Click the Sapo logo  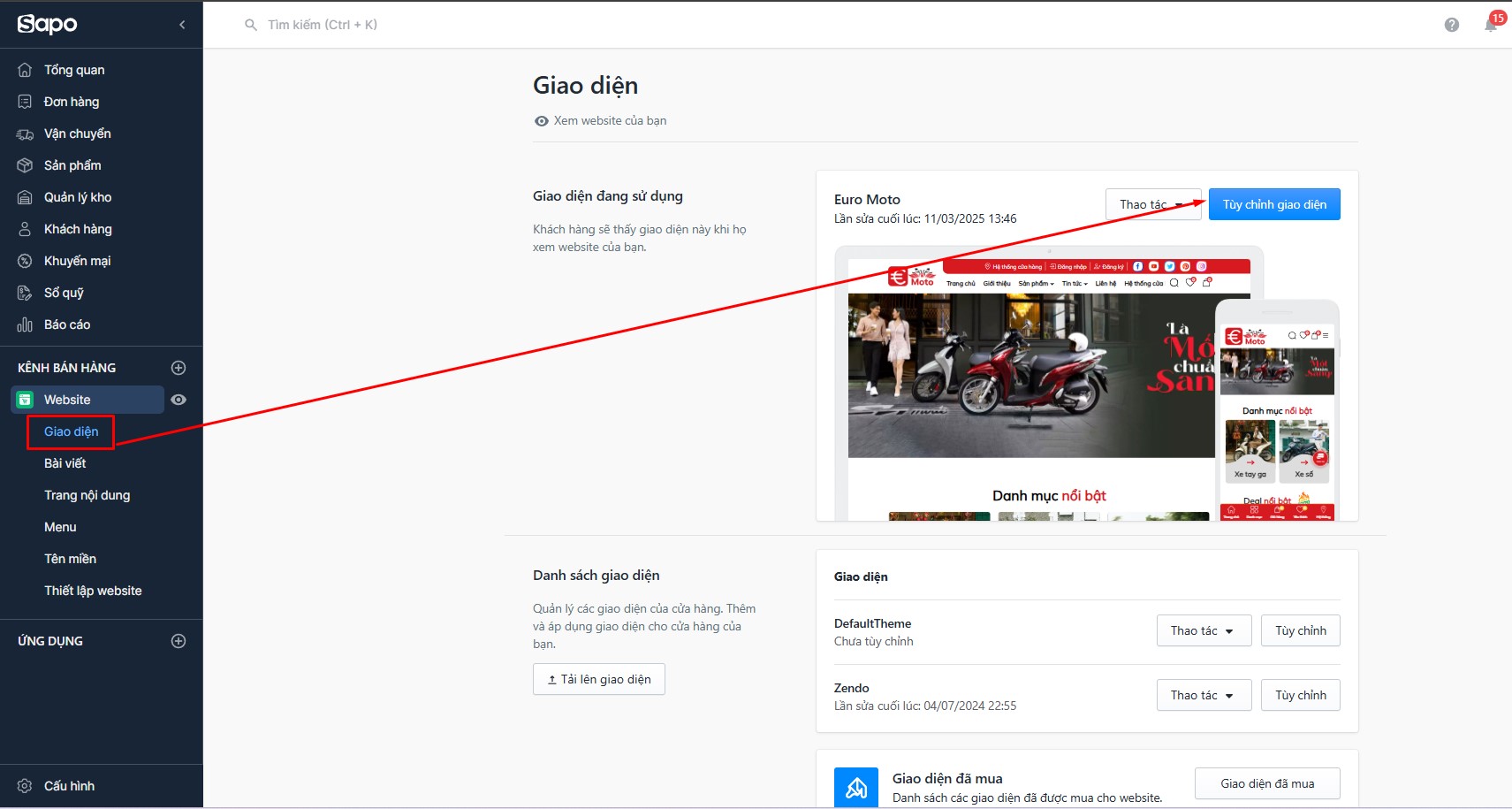pos(48,24)
